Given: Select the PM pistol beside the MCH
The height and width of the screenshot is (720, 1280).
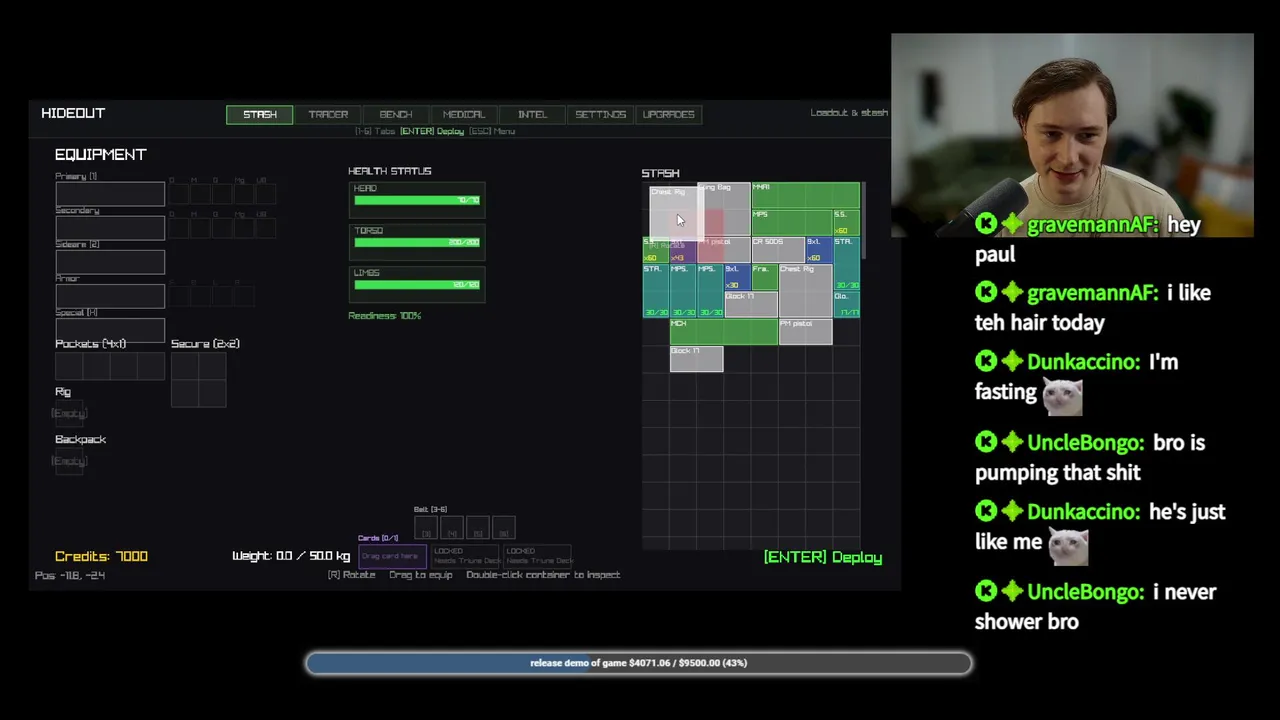Looking at the screenshot, I should (806, 332).
